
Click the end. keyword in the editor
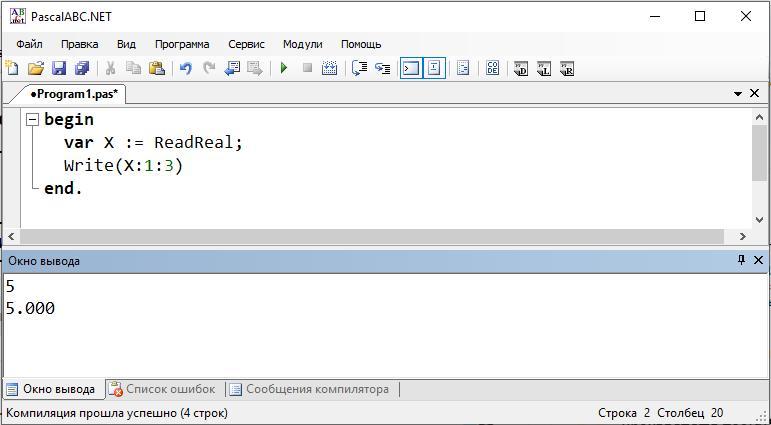pos(63,188)
